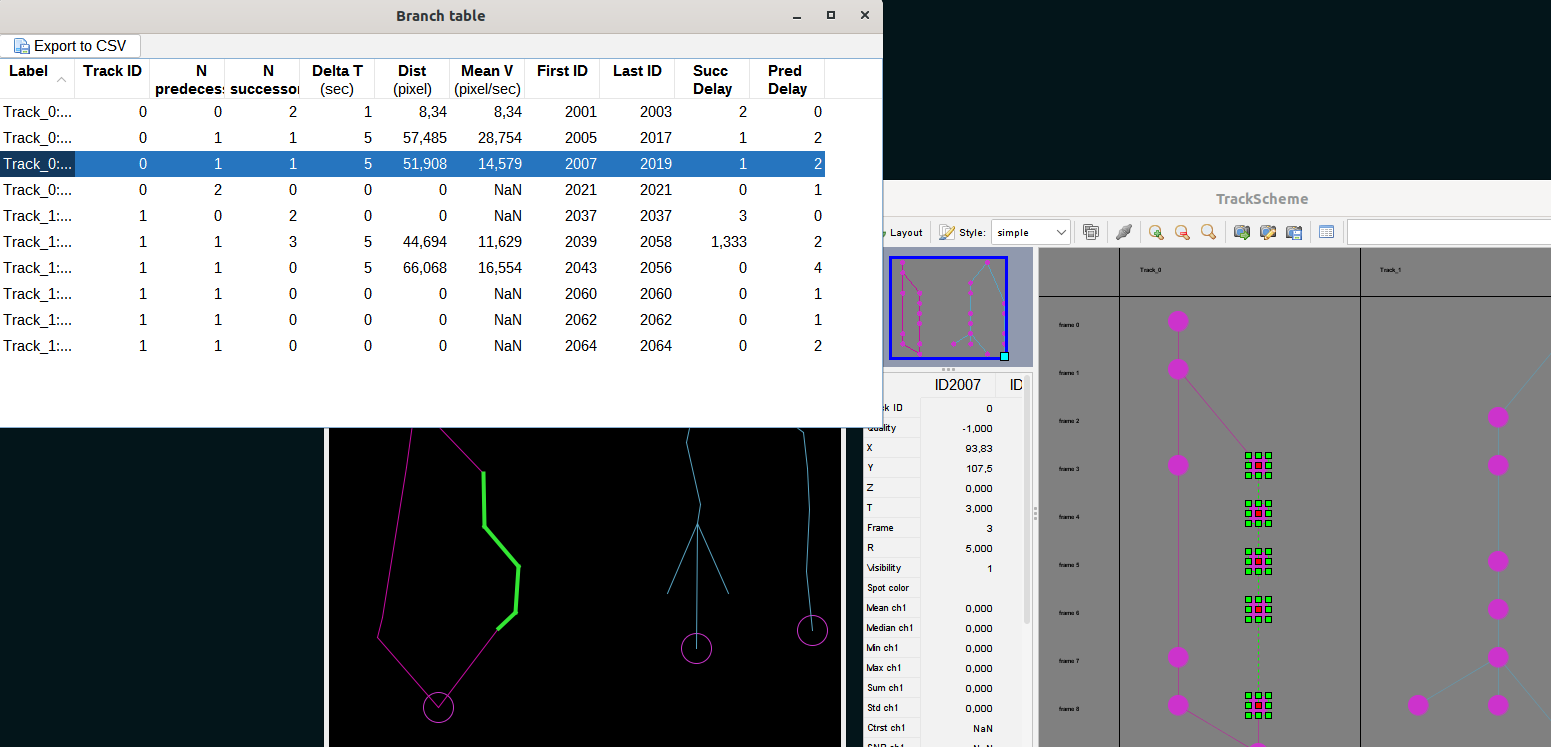The image size is (1551, 747).
Task: Click the TrackScheme search field
Action: pos(1448,232)
